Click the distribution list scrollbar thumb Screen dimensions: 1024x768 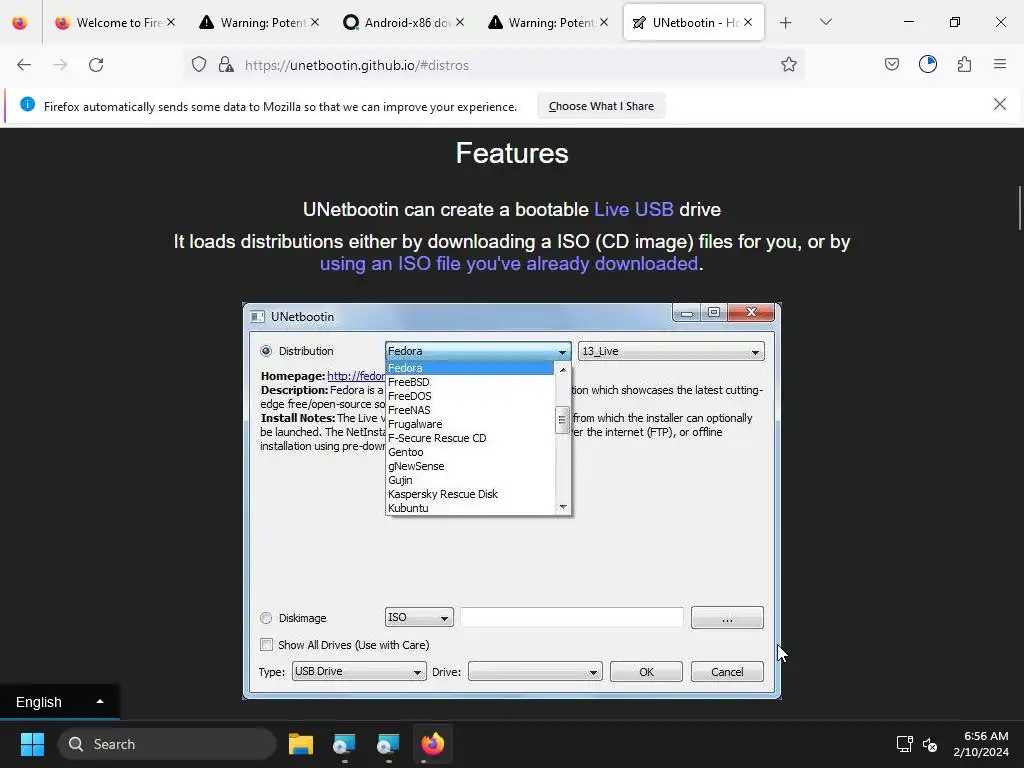coord(562,420)
